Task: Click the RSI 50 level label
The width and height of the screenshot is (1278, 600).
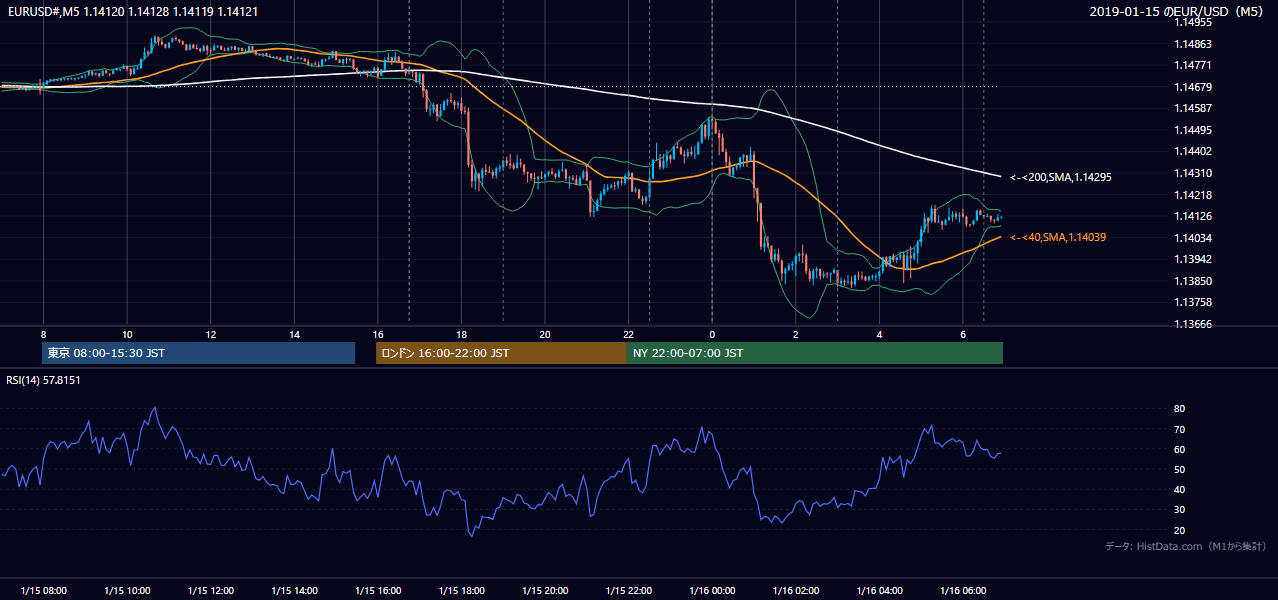Action: [x=1179, y=469]
